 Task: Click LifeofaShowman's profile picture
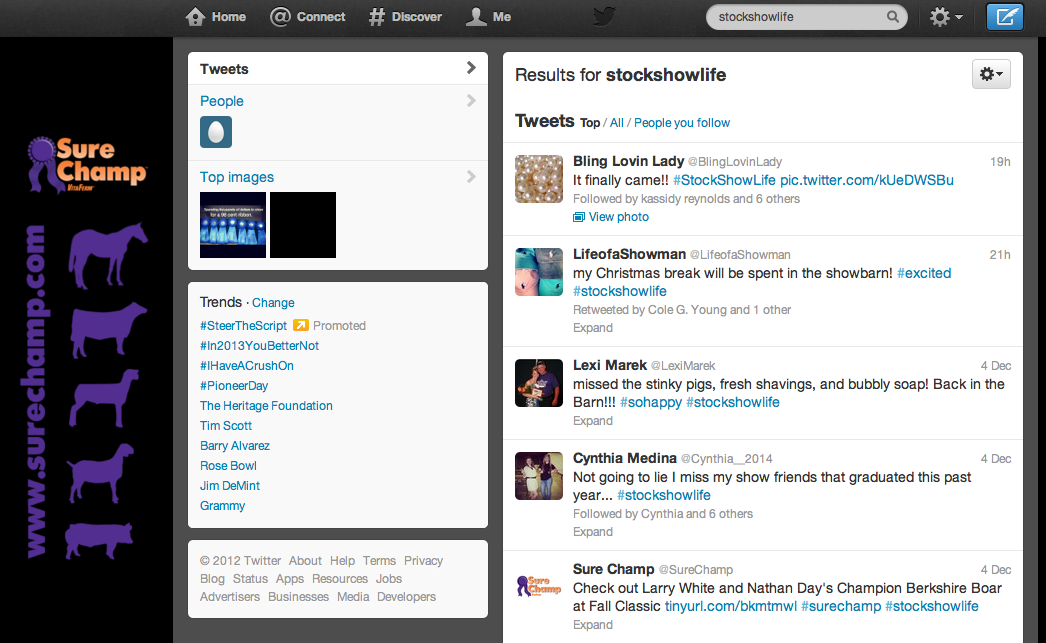(x=539, y=271)
